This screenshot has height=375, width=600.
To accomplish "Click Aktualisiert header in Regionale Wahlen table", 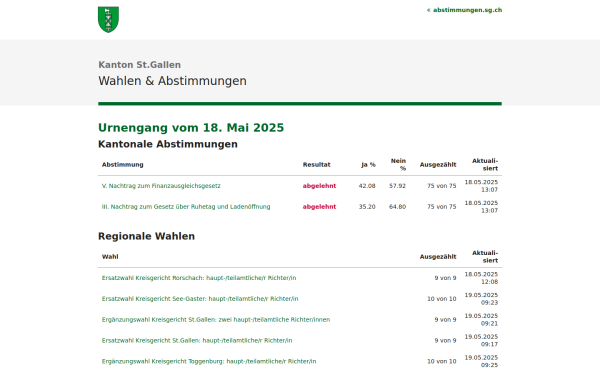I will [485, 257].
